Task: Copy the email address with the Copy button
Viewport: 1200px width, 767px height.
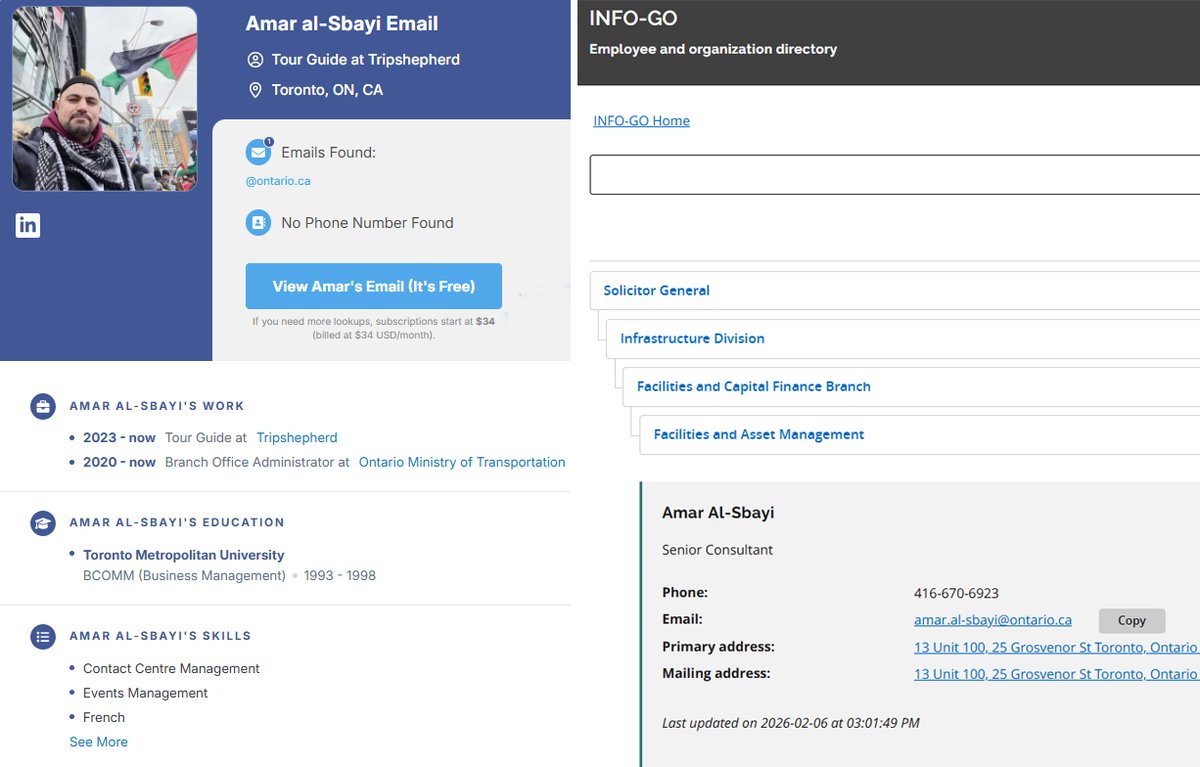Action: (x=1132, y=621)
